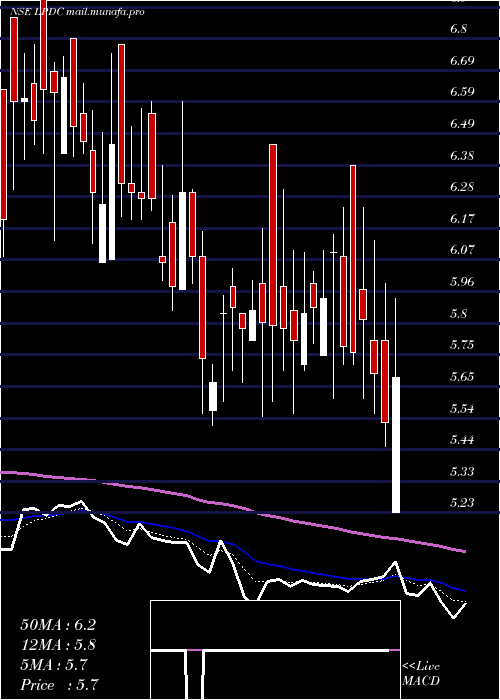The width and height of the screenshot is (500, 700).
Task: Select the 5.65 axis value
Action: 462,377
